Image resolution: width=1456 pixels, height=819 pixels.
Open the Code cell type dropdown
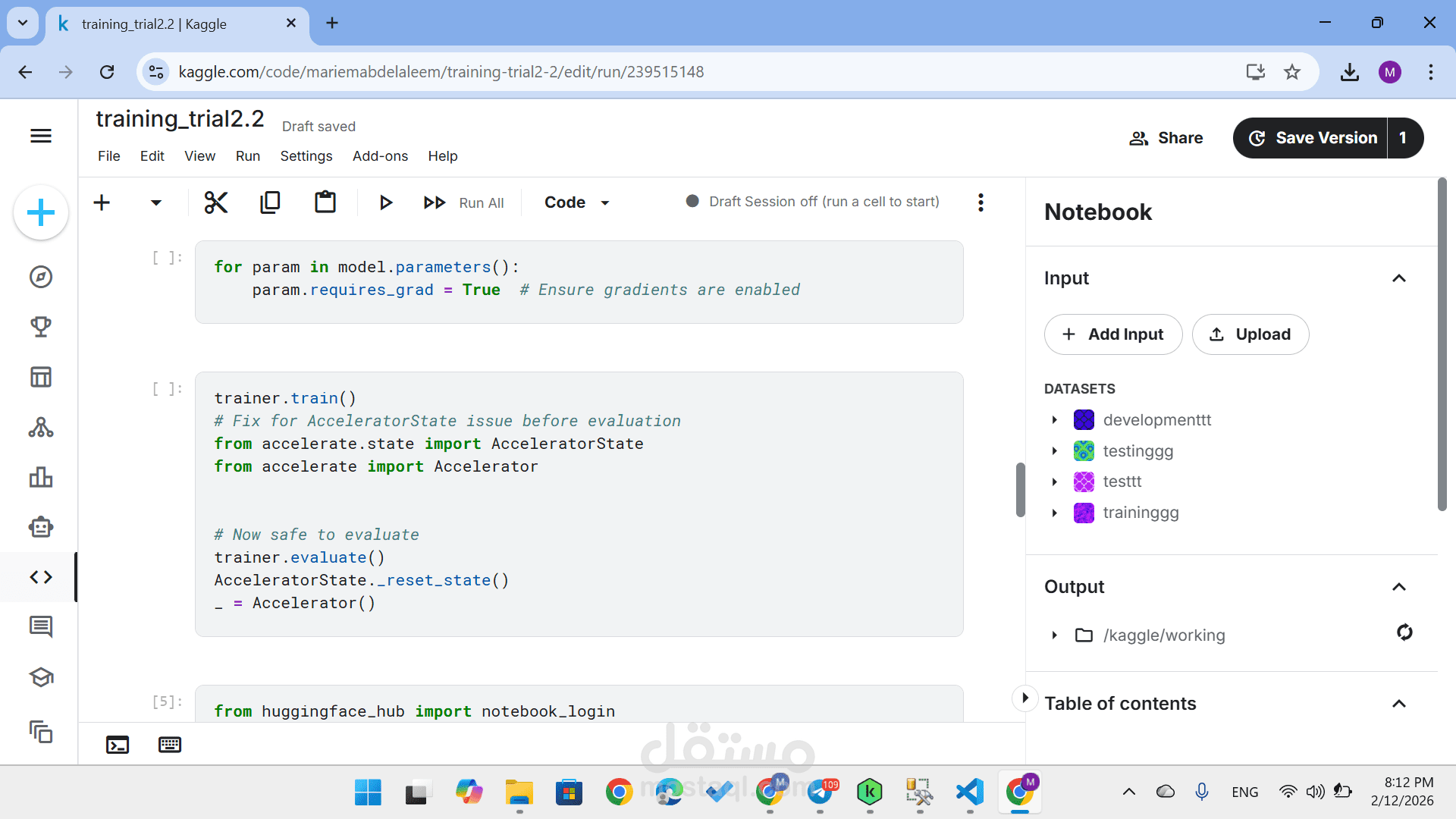click(x=577, y=202)
